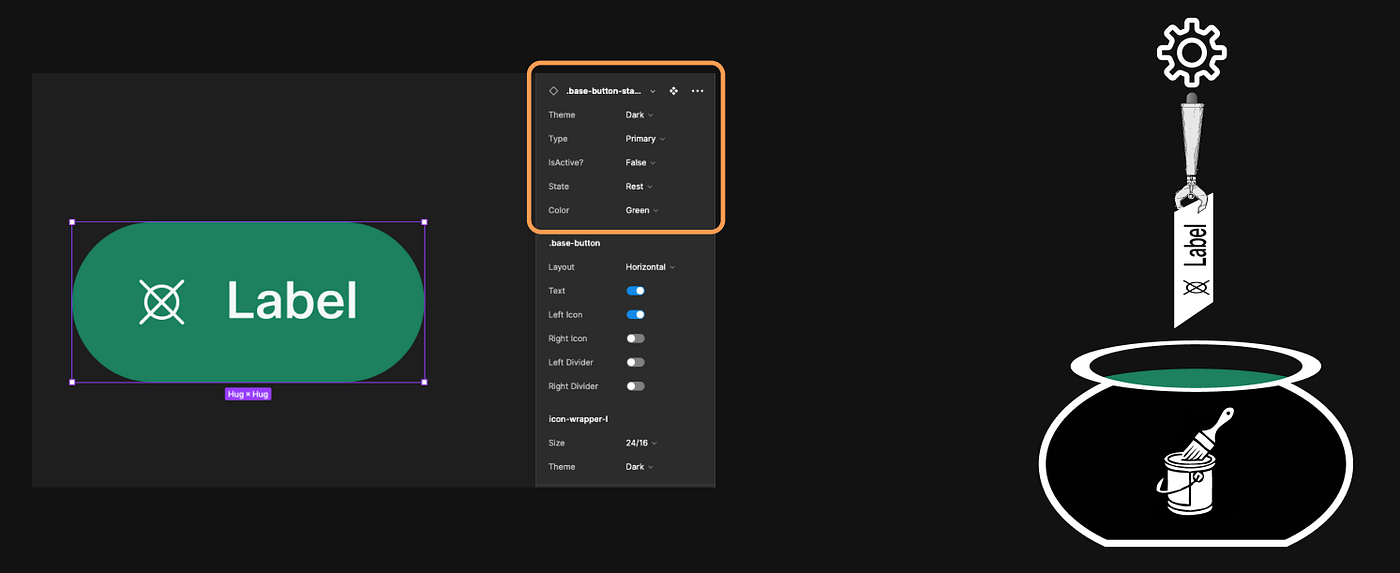Click the paint bucket and brush icon
Screen dimensions: 1400x573
coord(1195,462)
